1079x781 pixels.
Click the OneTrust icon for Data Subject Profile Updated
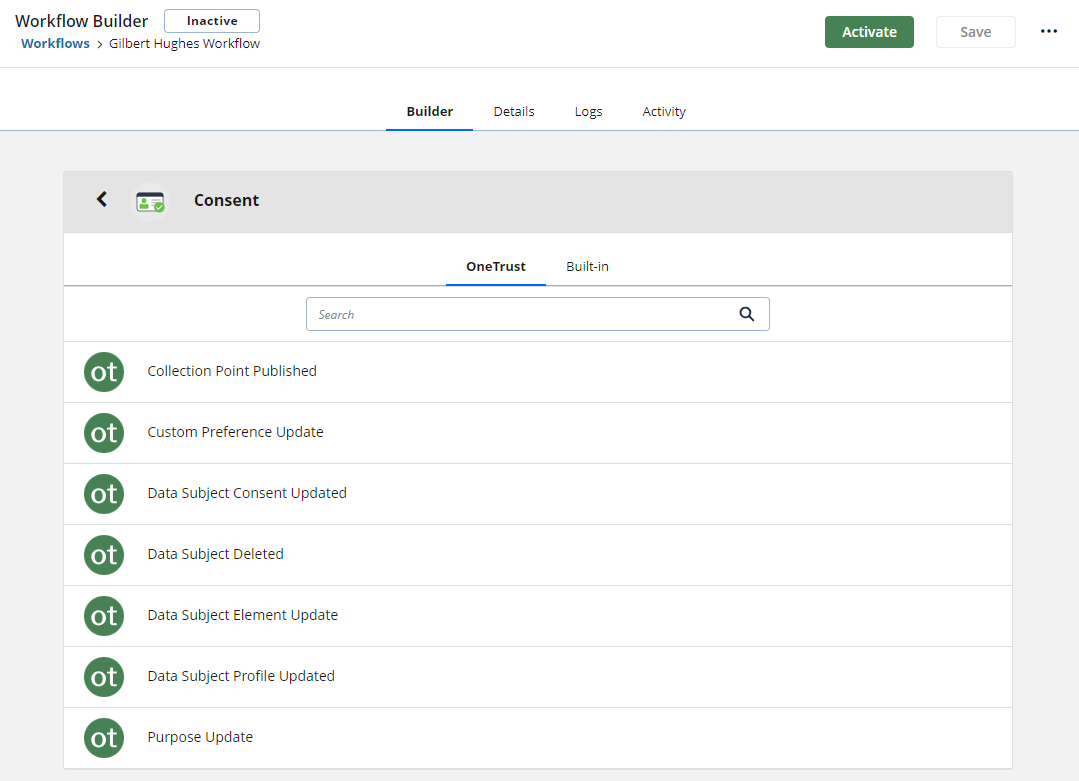click(103, 677)
